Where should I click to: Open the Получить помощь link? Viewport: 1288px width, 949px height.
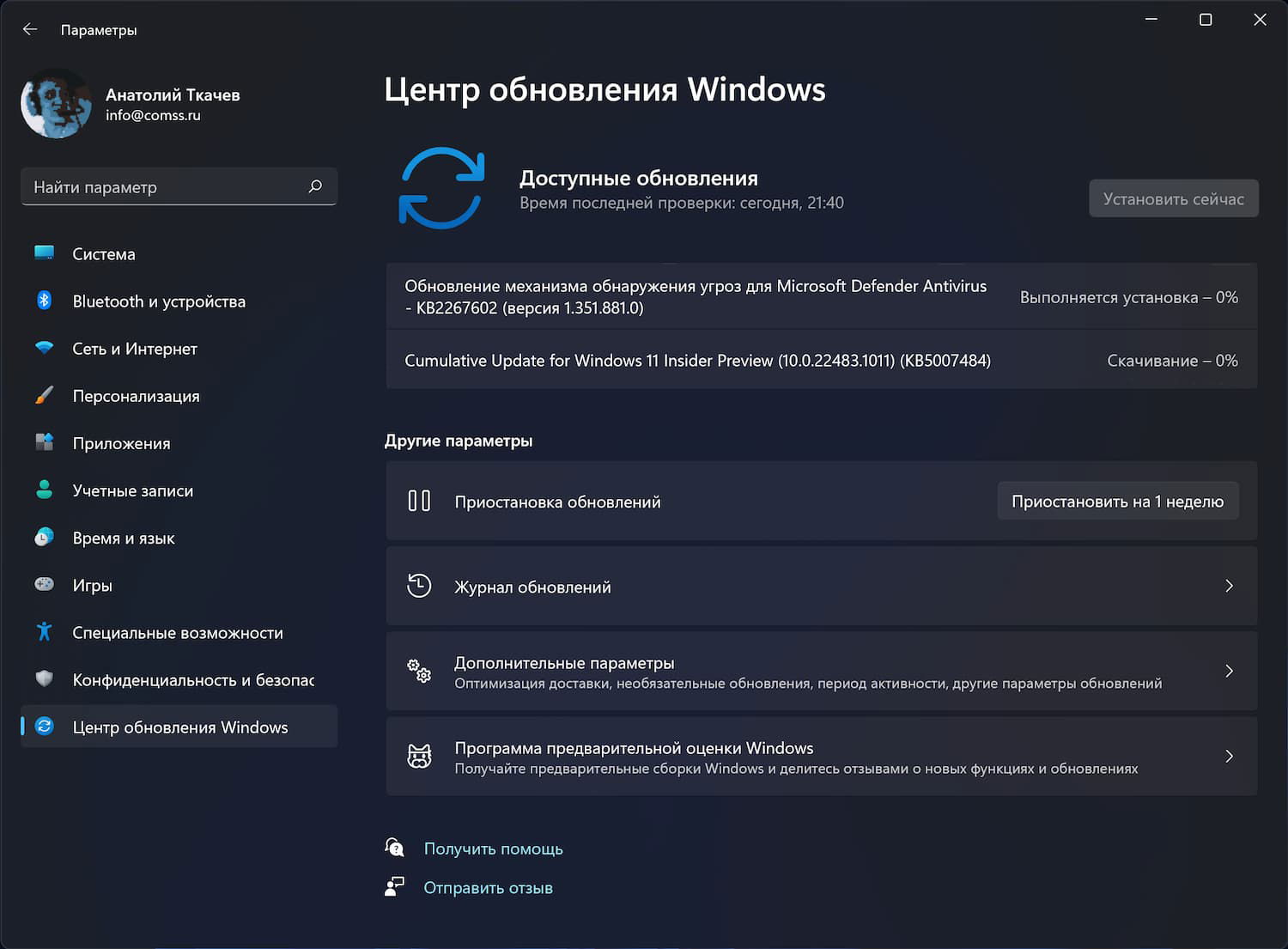[493, 849]
